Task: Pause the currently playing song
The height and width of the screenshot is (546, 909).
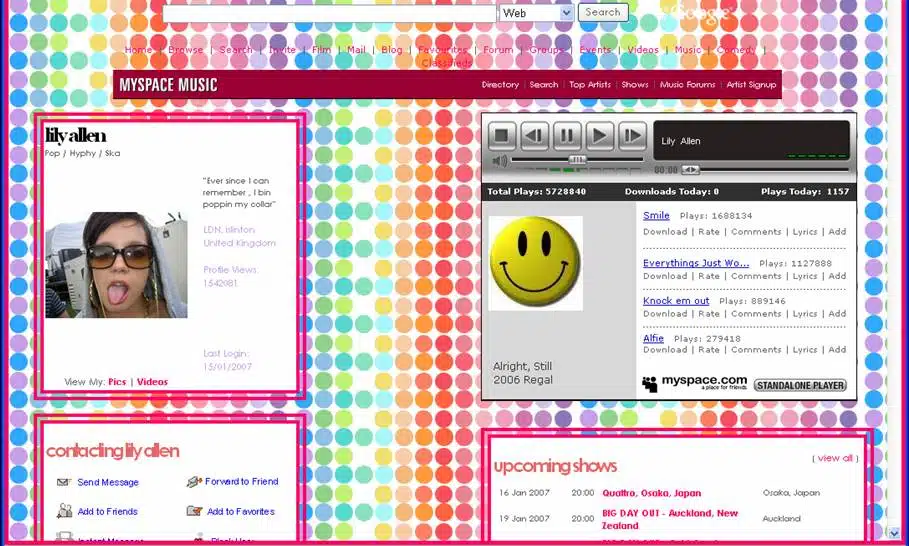Action: (x=567, y=135)
